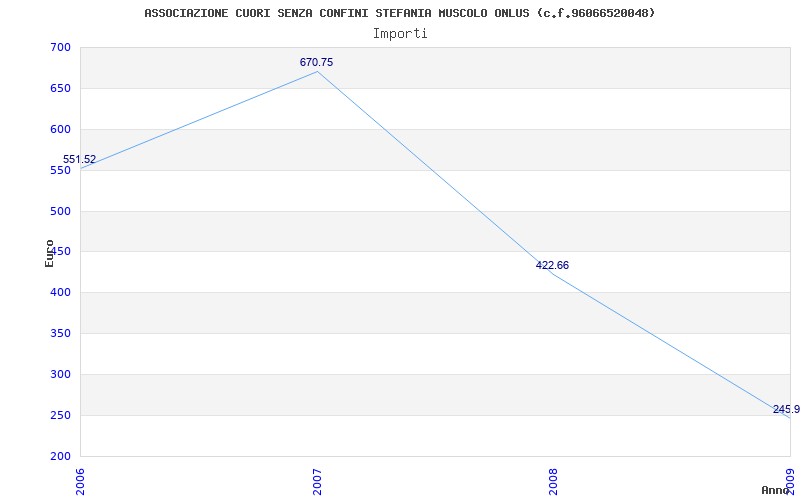Click the 670.75 peak data label
This screenshot has width=800, height=500.
tap(316, 62)
